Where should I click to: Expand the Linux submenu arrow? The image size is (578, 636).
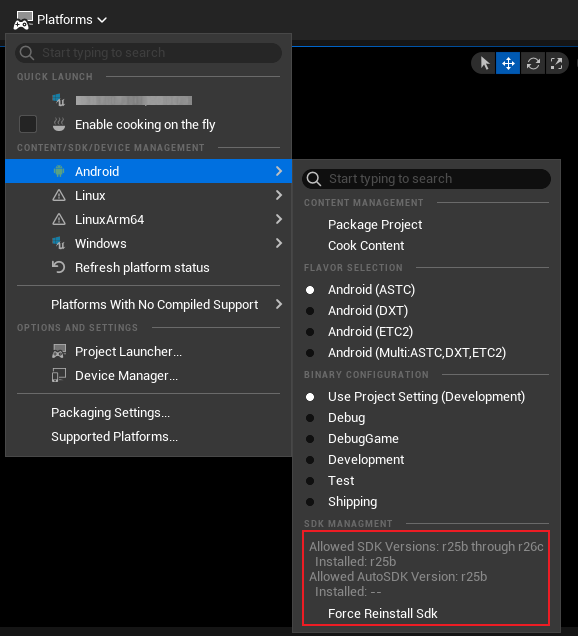click(x=279, y=196)
